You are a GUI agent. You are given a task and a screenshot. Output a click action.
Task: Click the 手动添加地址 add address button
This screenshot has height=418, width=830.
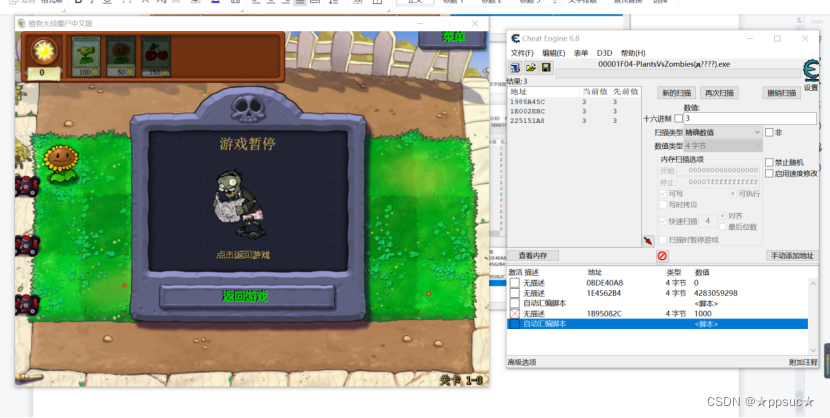(792, 256)
